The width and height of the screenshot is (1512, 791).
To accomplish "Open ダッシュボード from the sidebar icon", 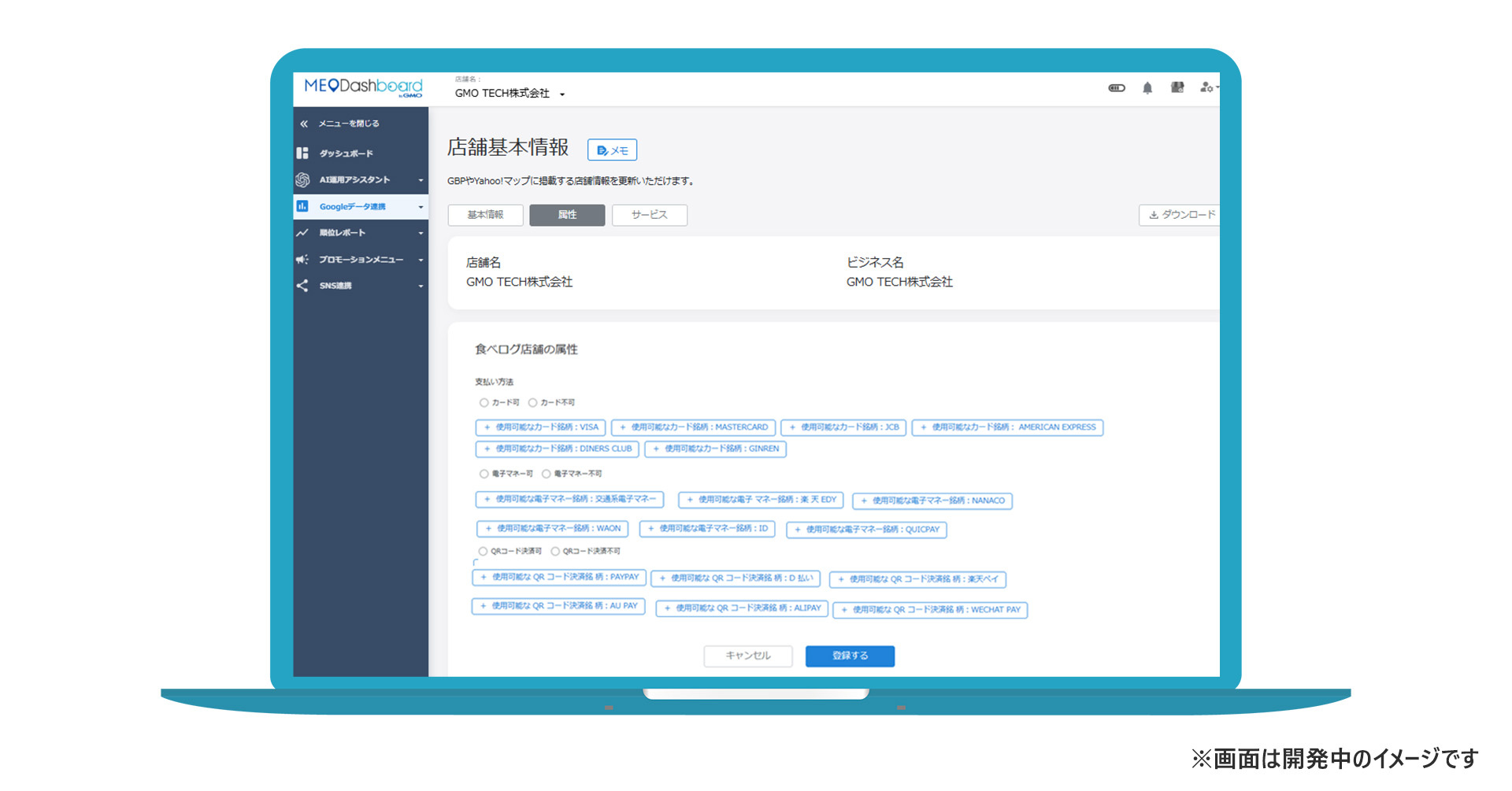I will (302, 153).
